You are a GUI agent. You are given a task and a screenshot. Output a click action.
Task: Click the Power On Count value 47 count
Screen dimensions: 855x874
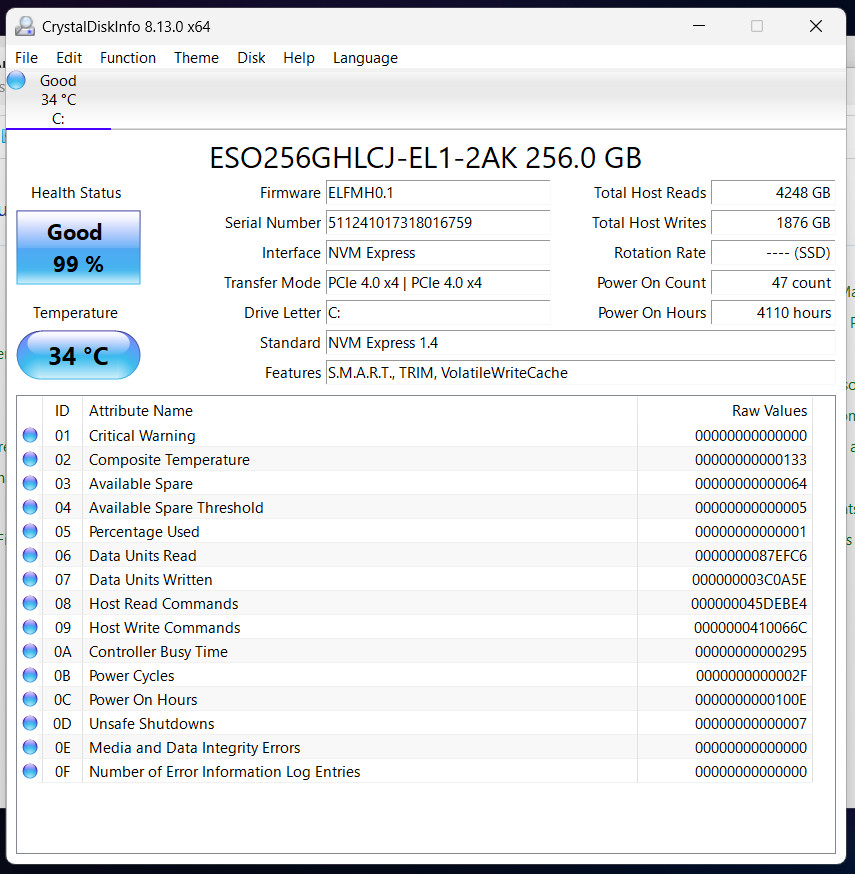point(773,283)
